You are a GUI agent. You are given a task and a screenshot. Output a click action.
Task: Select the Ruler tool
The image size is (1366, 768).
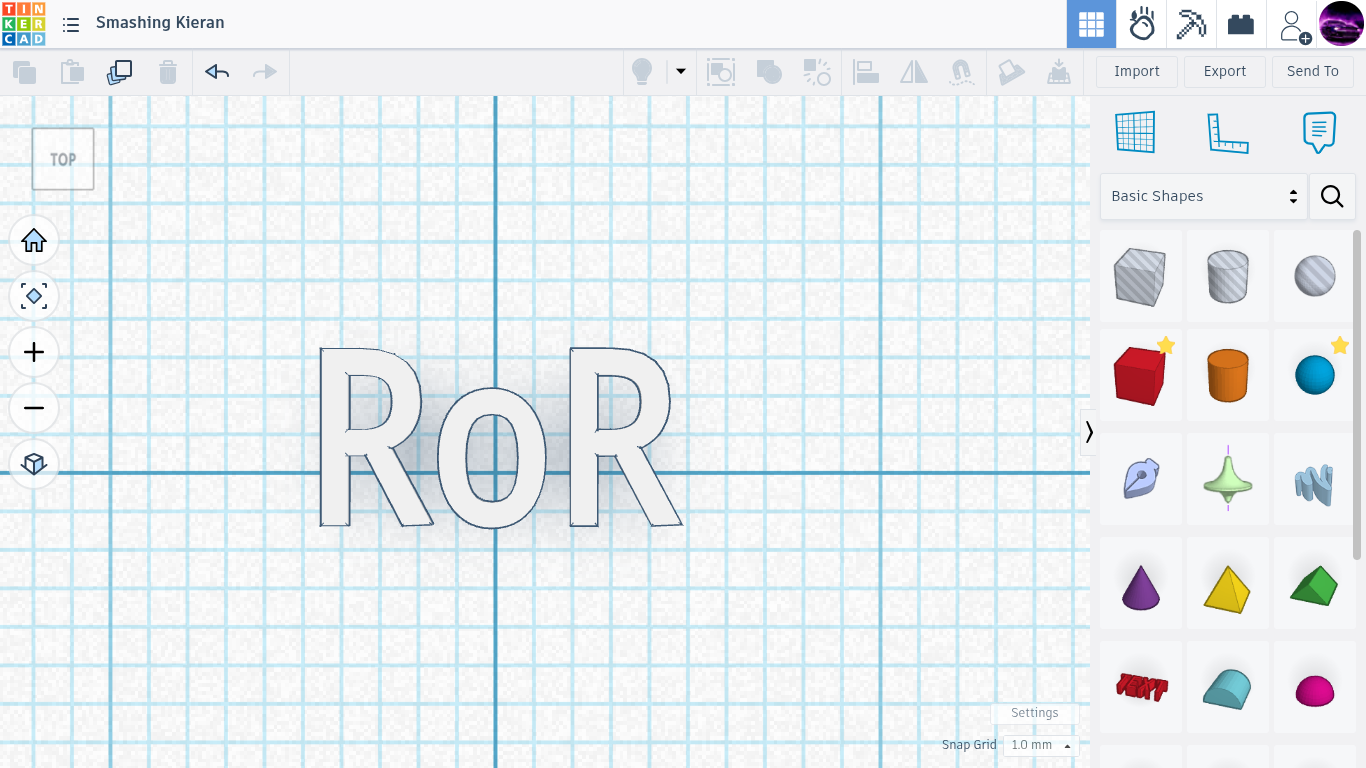(1228, 132)
